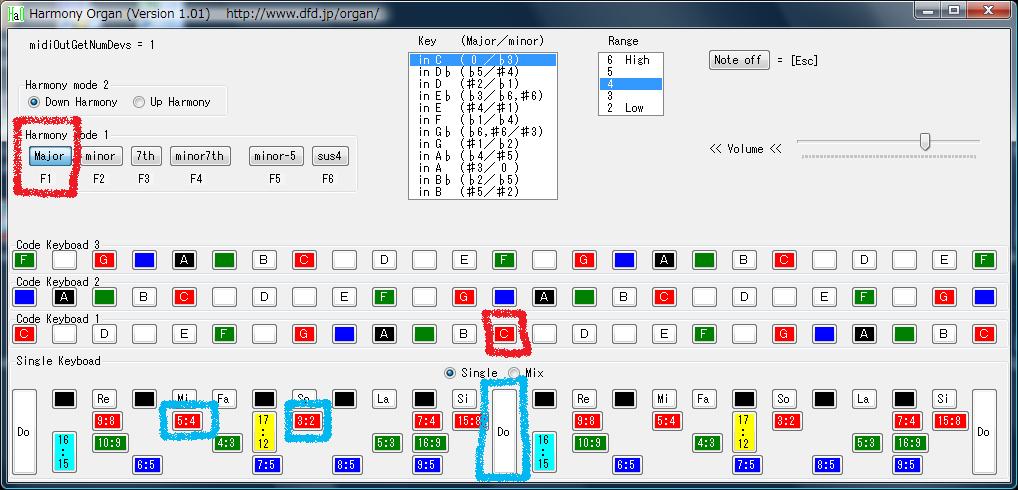Set Range to 2 Low

630,108
